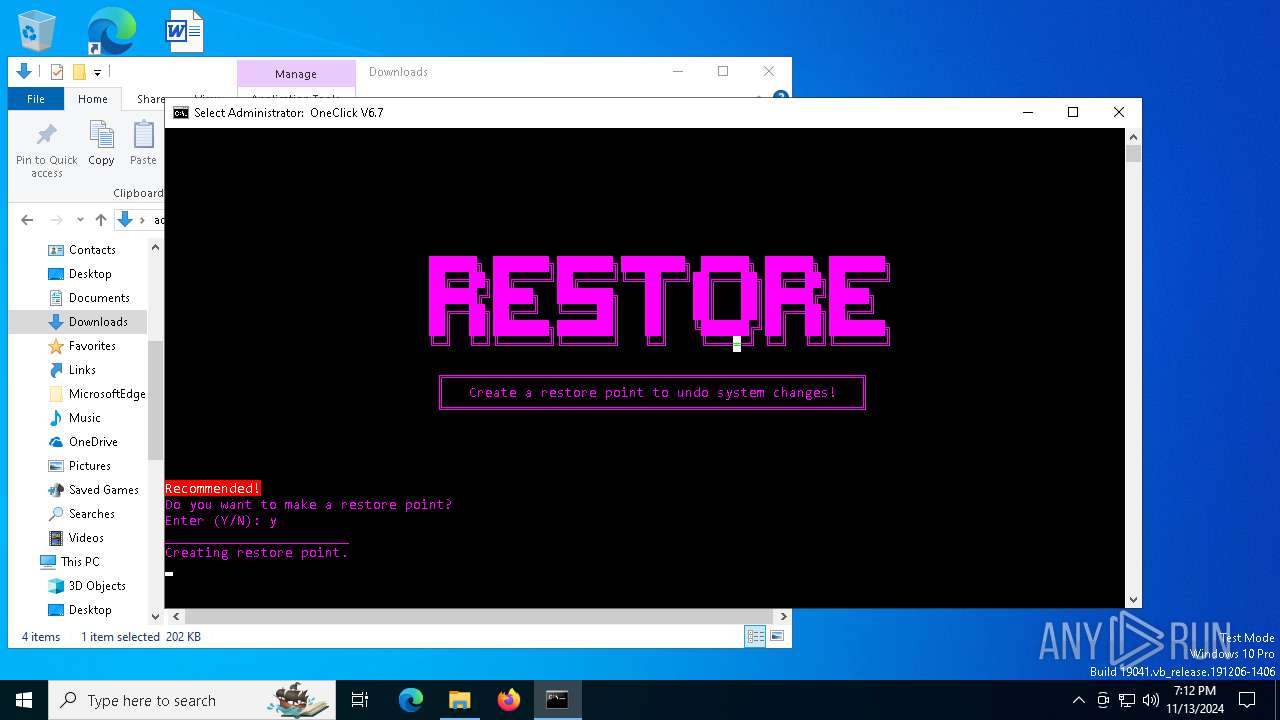
Task: Maximize the OneClick console window
Action: (1073, 113)
